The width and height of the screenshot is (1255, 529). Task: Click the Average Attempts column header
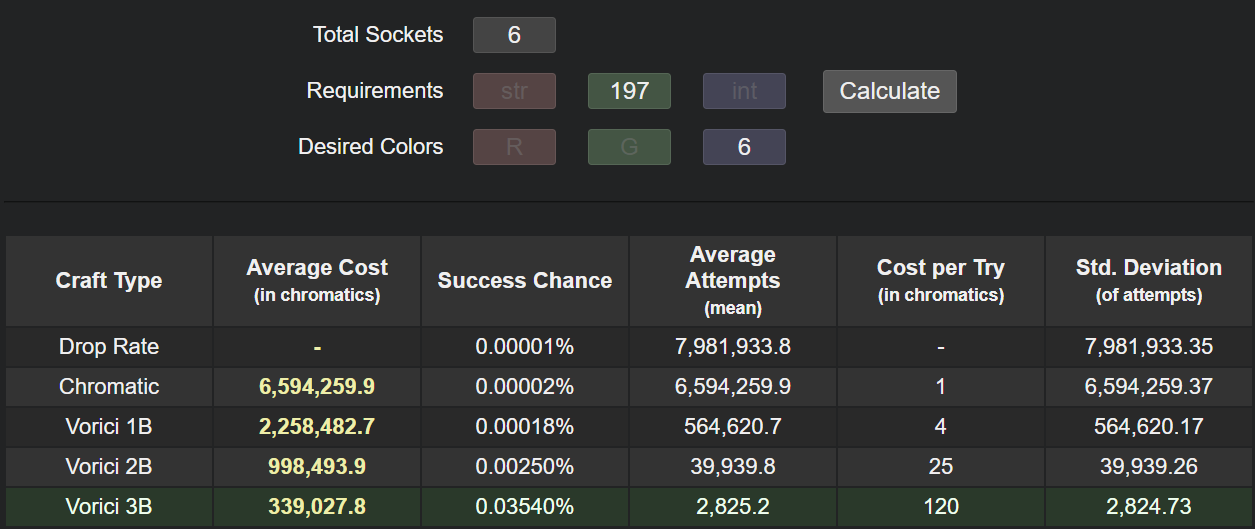tap(733, 281)
